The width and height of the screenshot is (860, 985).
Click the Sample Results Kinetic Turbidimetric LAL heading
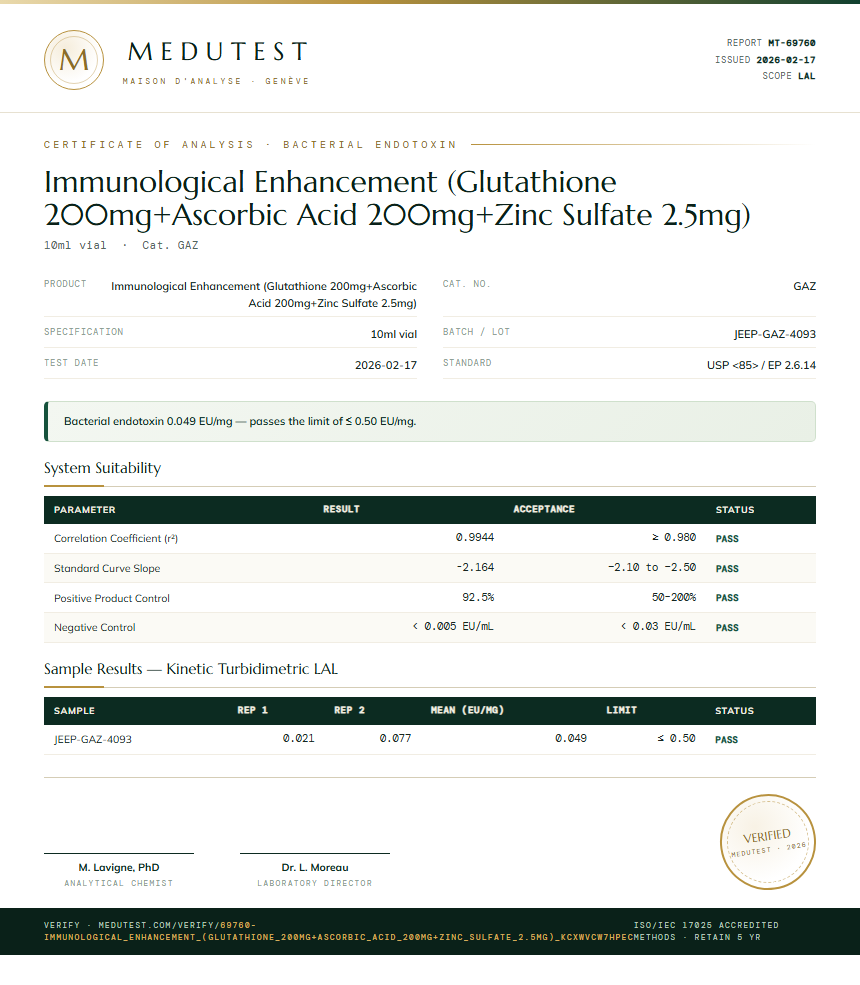[191, 669]
